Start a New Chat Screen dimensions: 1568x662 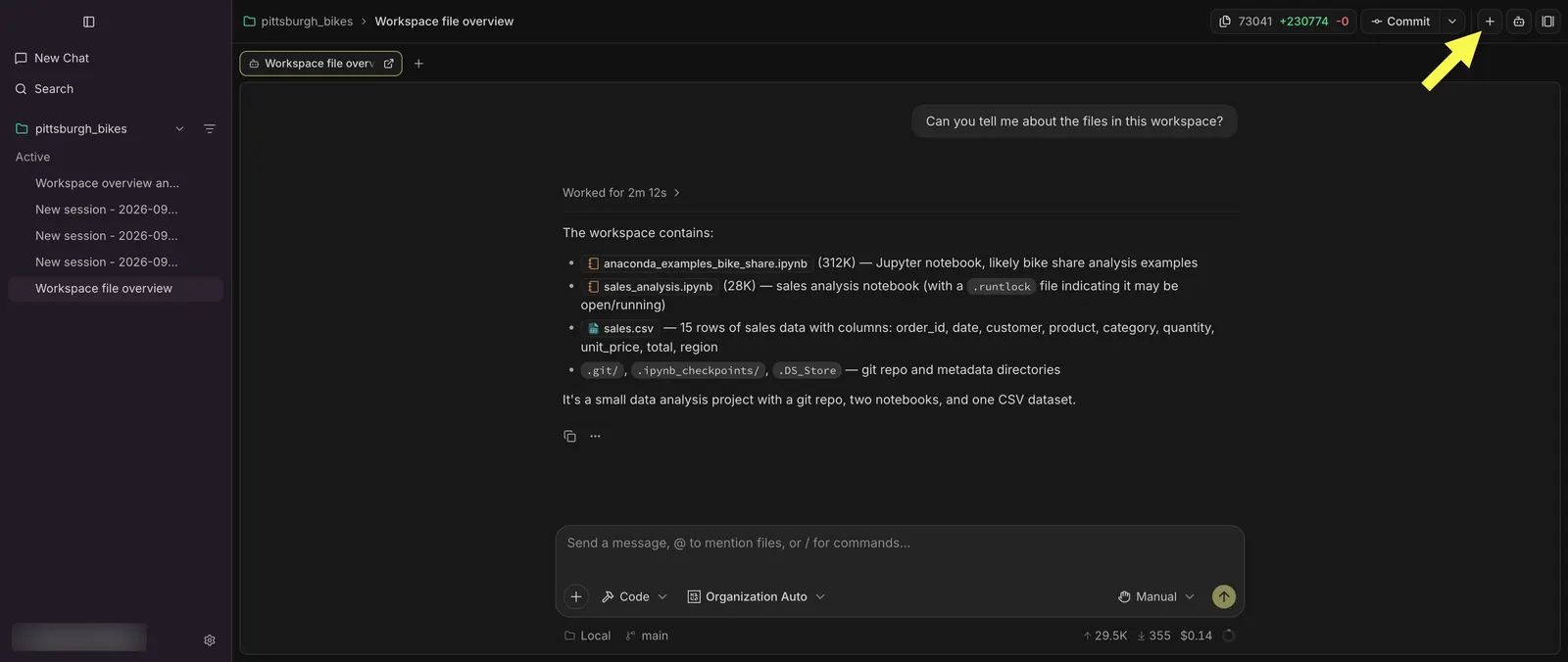[x=52, y=58]
